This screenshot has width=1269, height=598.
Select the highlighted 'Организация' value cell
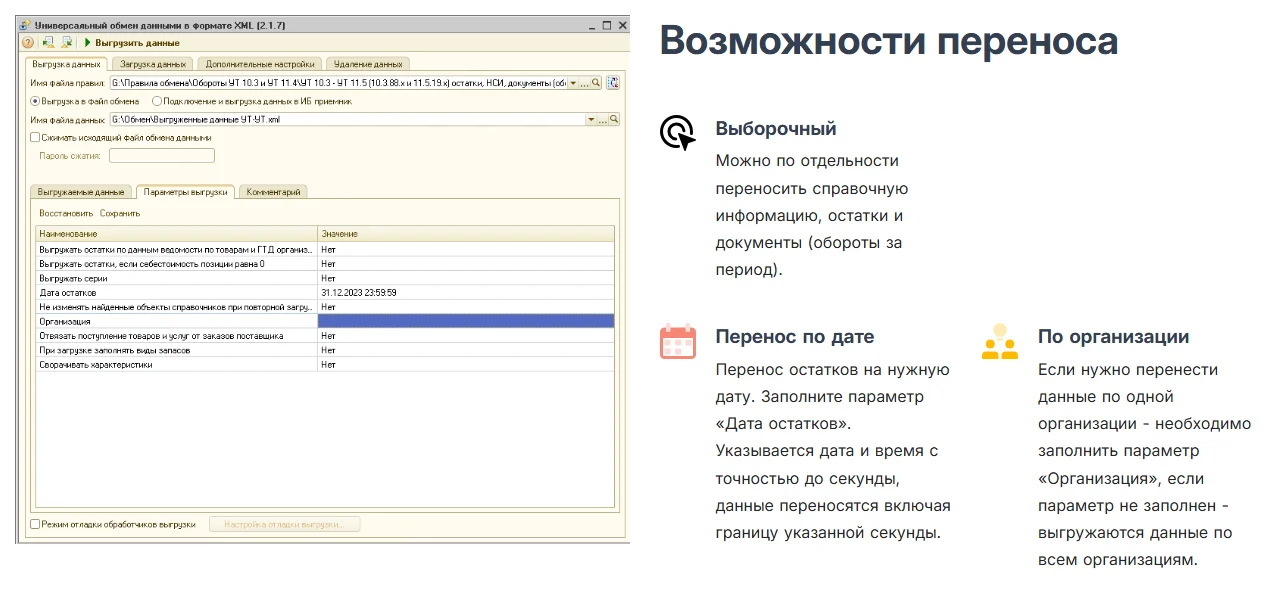(465, 321)
